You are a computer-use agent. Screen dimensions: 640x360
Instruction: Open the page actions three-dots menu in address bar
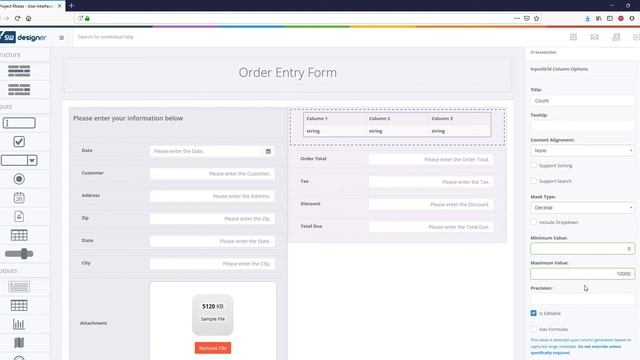click(517, 18)
